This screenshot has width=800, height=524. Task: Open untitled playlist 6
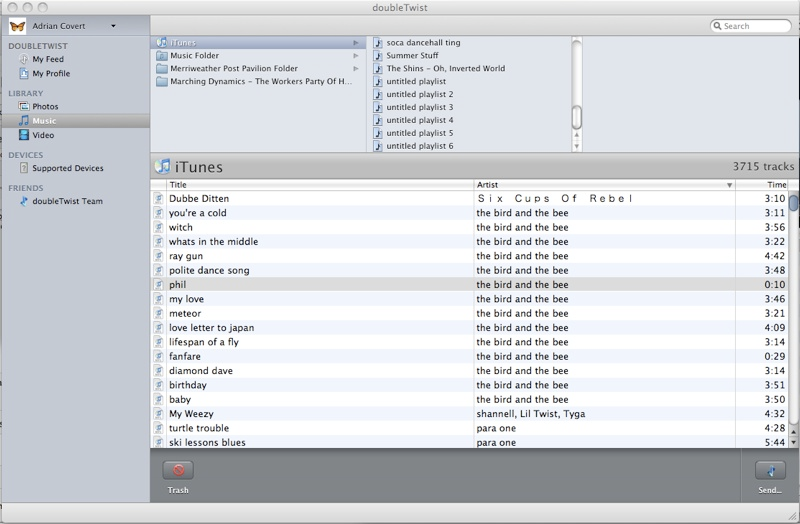[x=419, y=146]
